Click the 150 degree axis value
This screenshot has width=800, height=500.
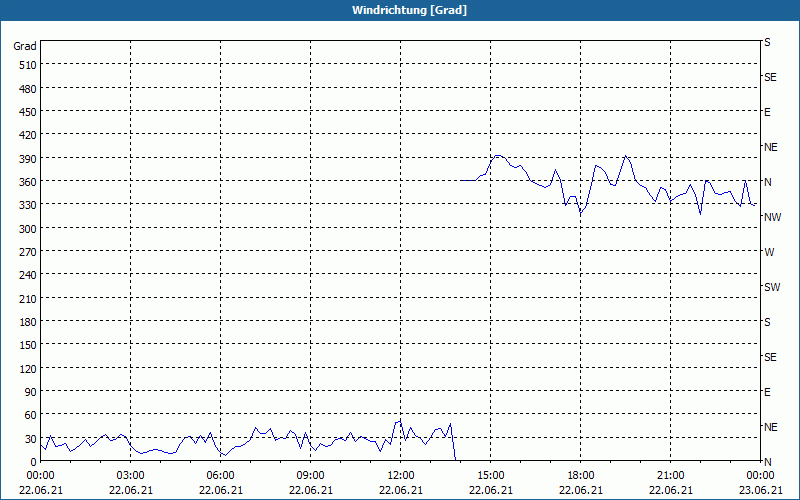click(28, 345)
